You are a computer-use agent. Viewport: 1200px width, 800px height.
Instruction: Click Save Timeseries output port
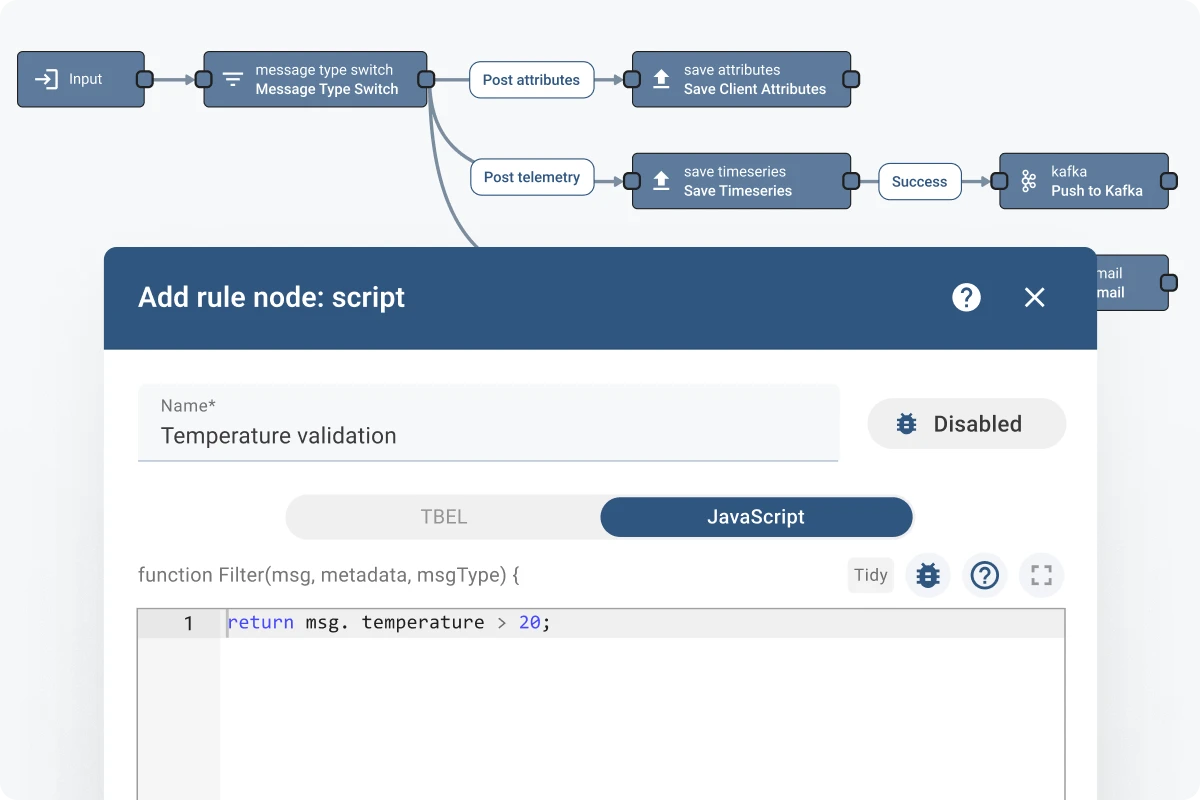click(851, 180)
